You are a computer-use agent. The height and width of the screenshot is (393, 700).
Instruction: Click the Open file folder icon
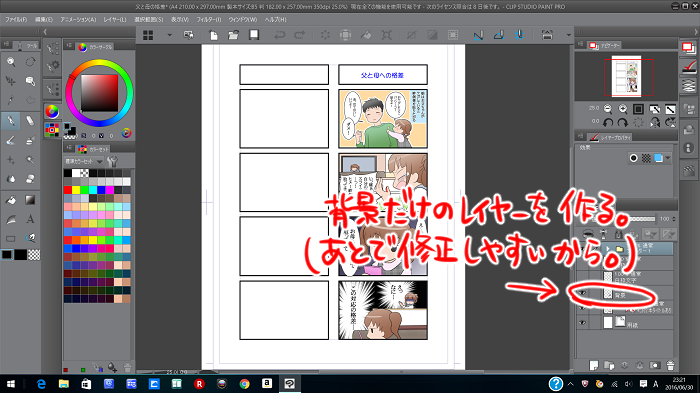[233, 35]
